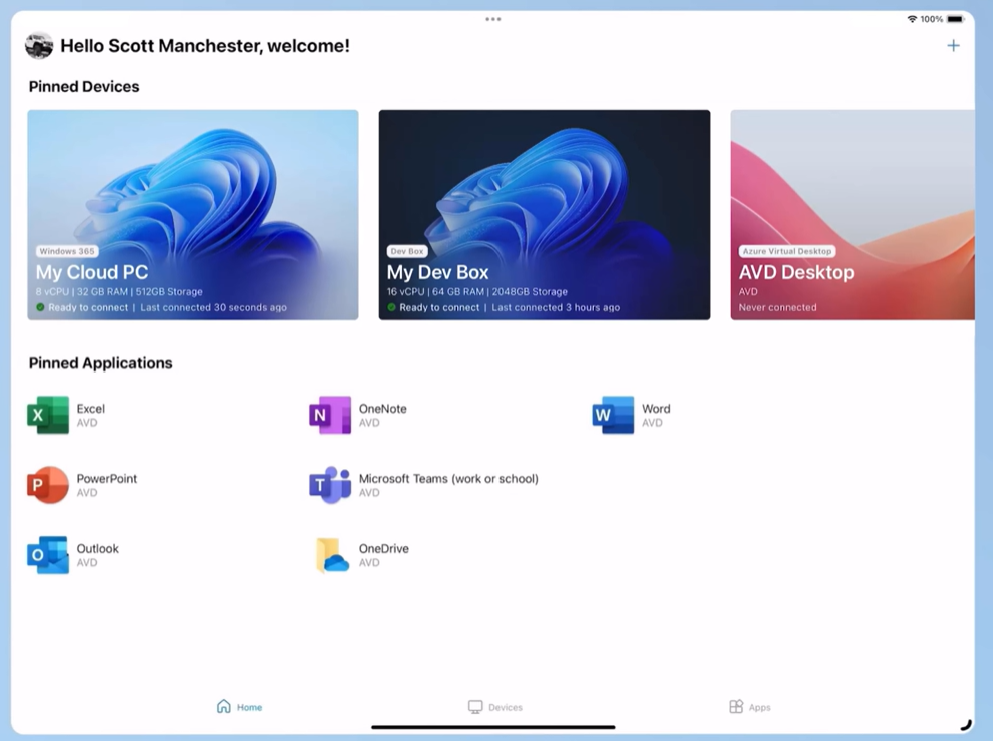Click Scott Manchester's profile avatar
The width and height of the screenshot is (994, 742).
[x=39, y=46]
